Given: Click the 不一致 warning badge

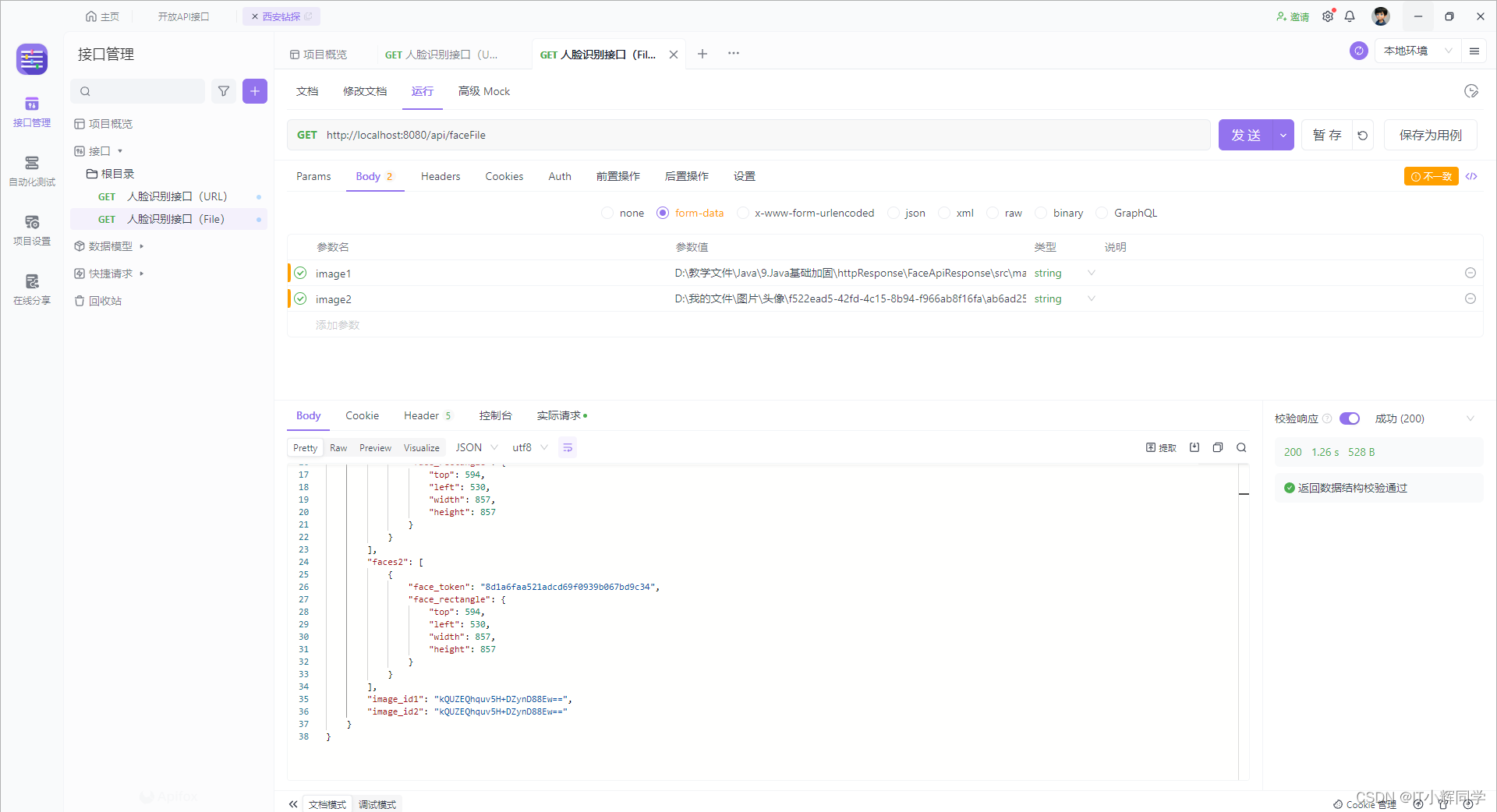Looking at the screenshot, I should [x=1432, y=176].
